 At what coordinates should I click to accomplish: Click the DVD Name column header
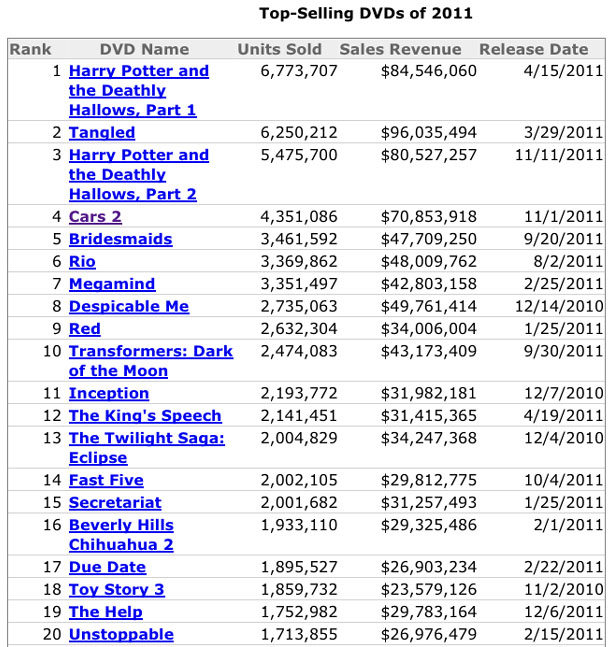(x=144, y=50)
